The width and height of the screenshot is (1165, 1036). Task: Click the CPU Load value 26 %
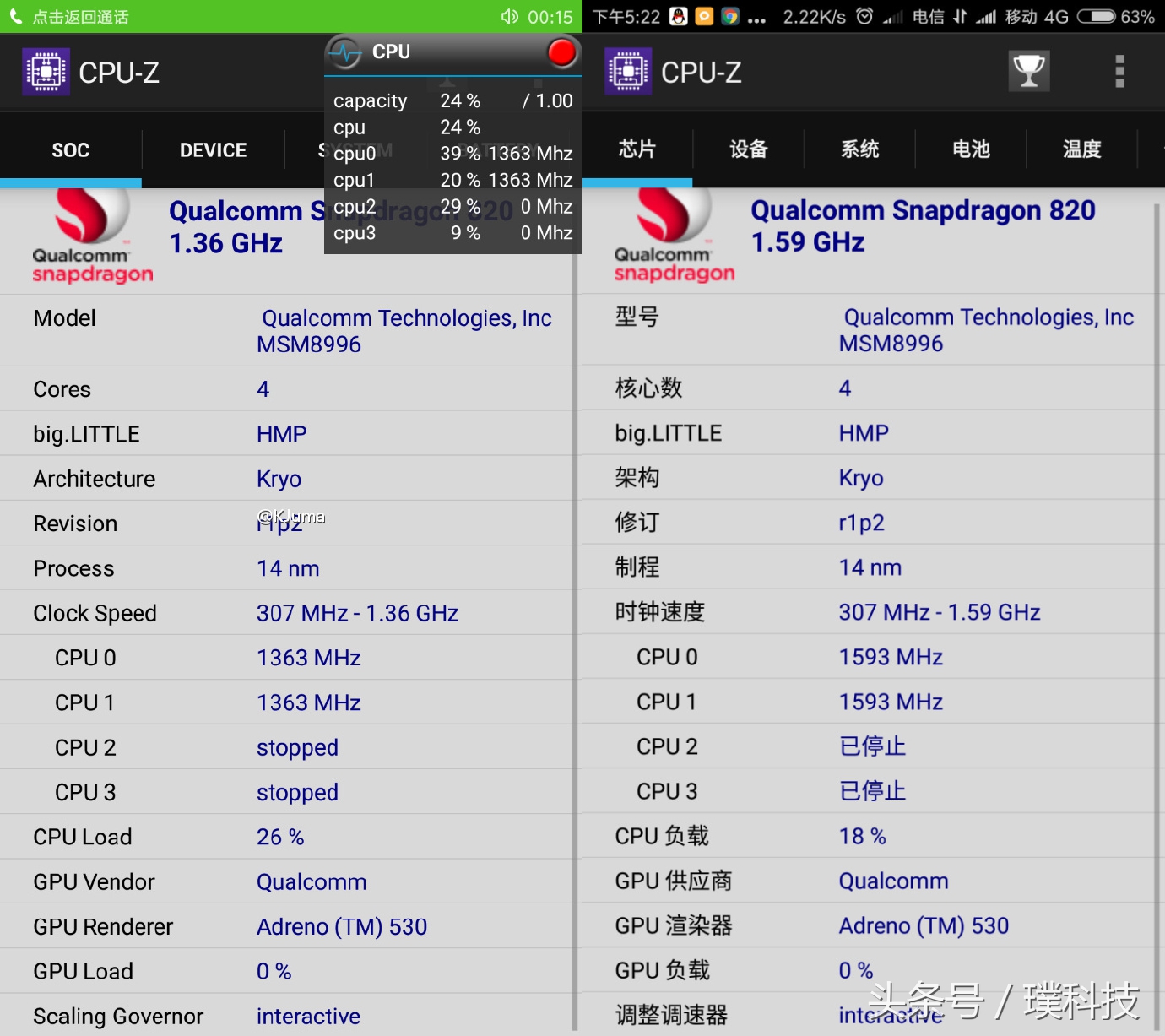point(280,837)
